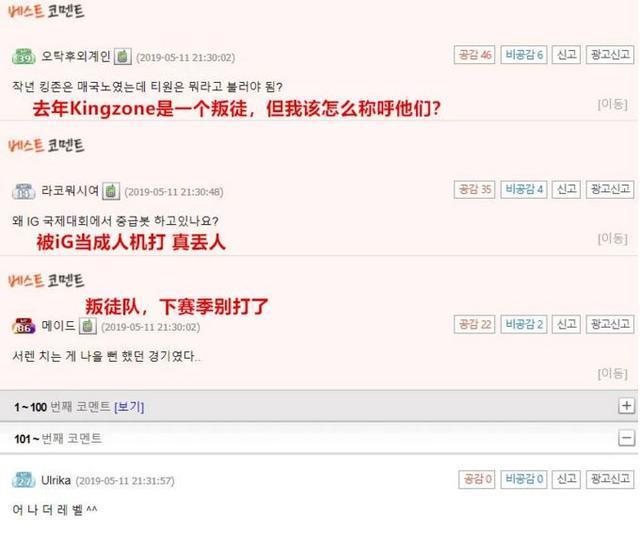Viewport: 640px width, 535px height.
Task: Click 비공감 0 on Ulrika's comment
Action: (524, 479)
